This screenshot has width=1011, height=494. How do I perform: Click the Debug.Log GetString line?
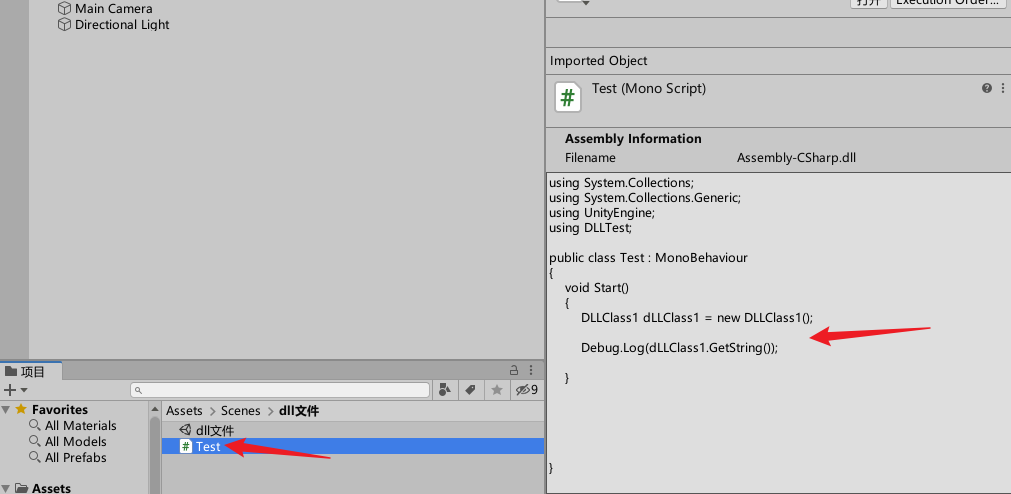click(680, 348)
